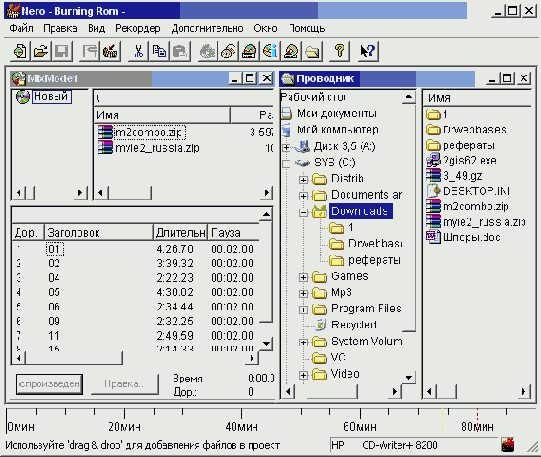Open Дополнительно menu
This screenshot has width=541, height=457.
pos(207,28)
